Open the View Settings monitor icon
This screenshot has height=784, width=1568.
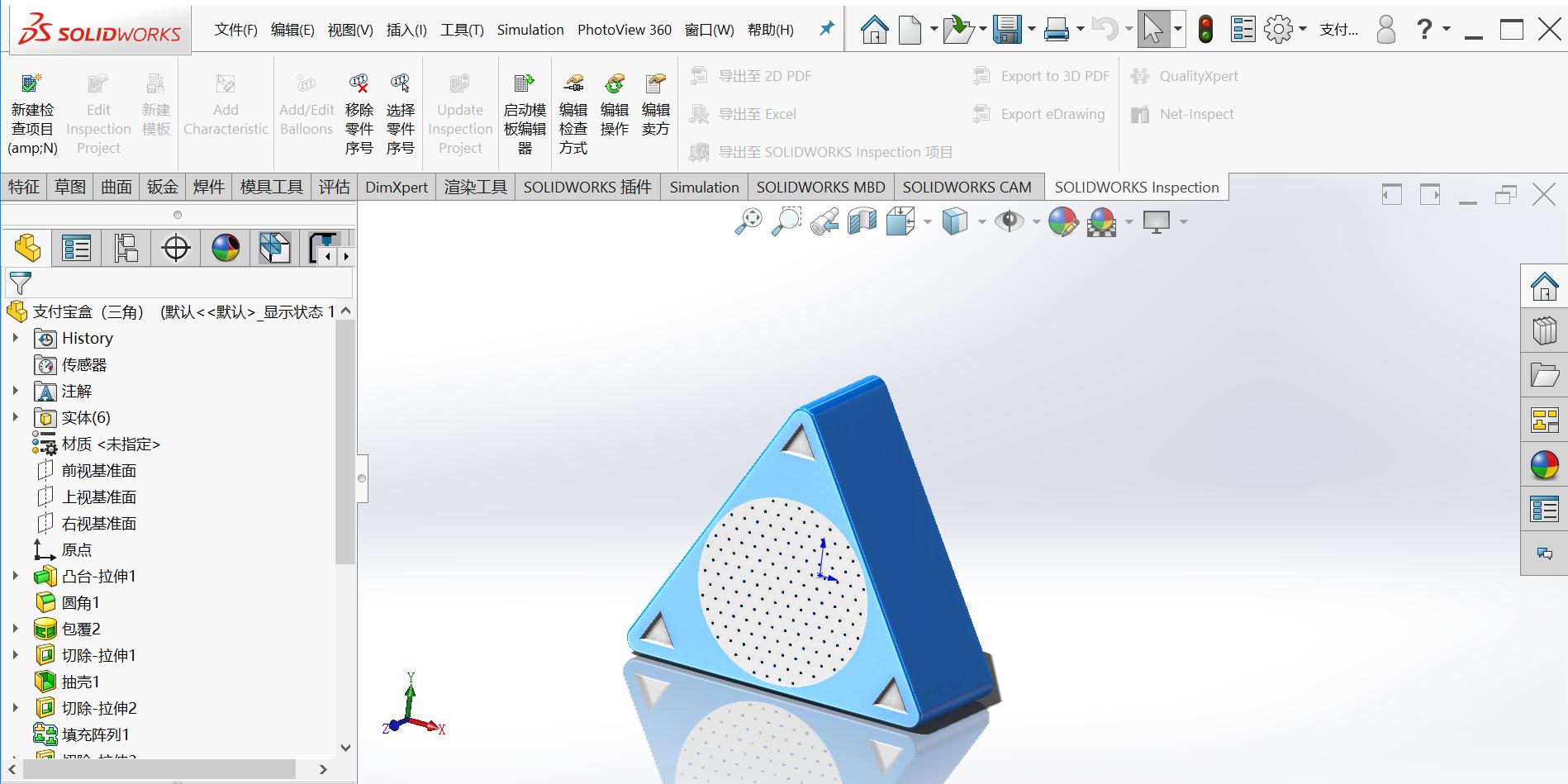tap(1156, 221)
